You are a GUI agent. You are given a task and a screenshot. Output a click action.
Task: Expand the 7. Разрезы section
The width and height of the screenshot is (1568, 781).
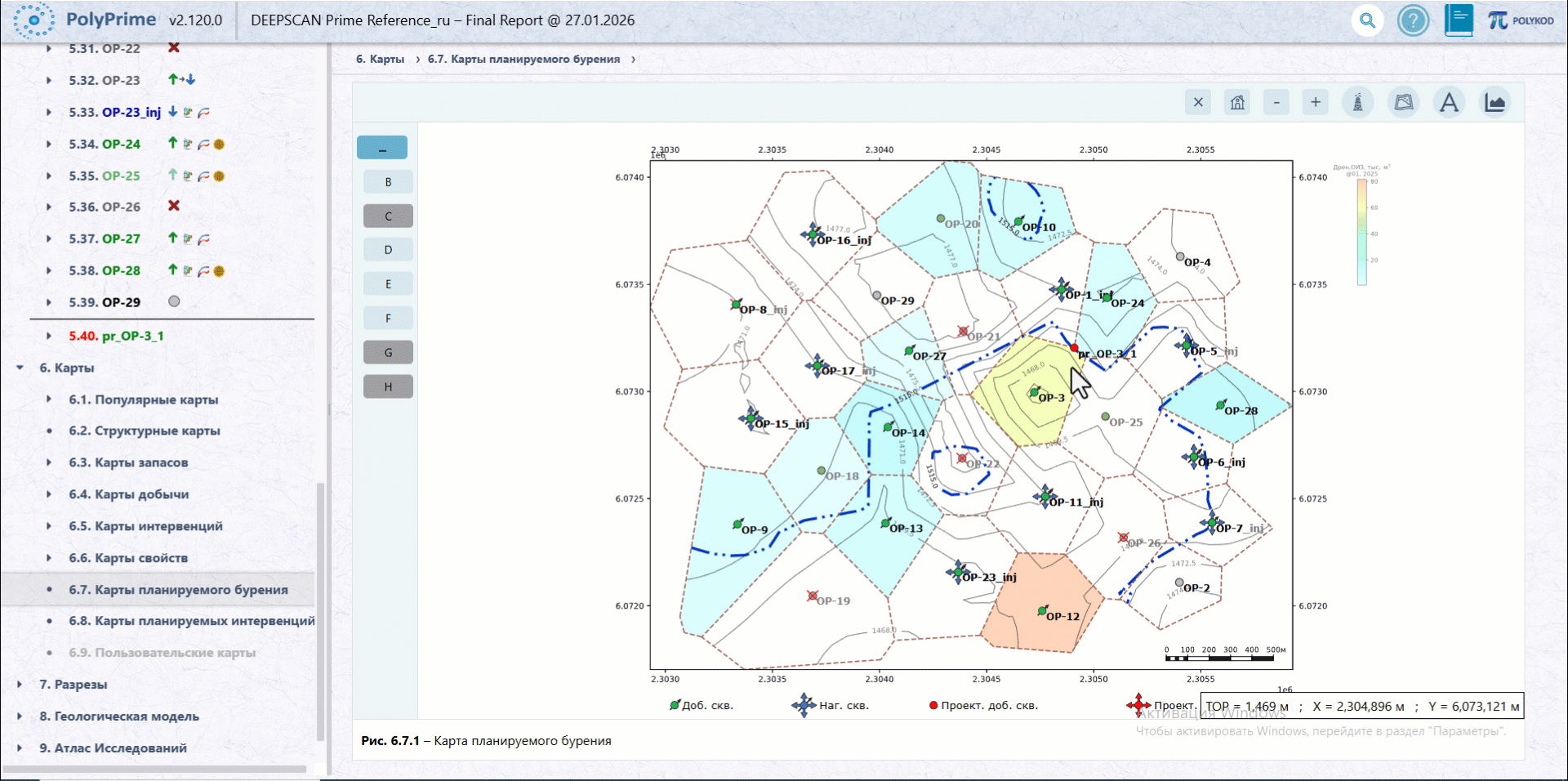pos(20,685)
